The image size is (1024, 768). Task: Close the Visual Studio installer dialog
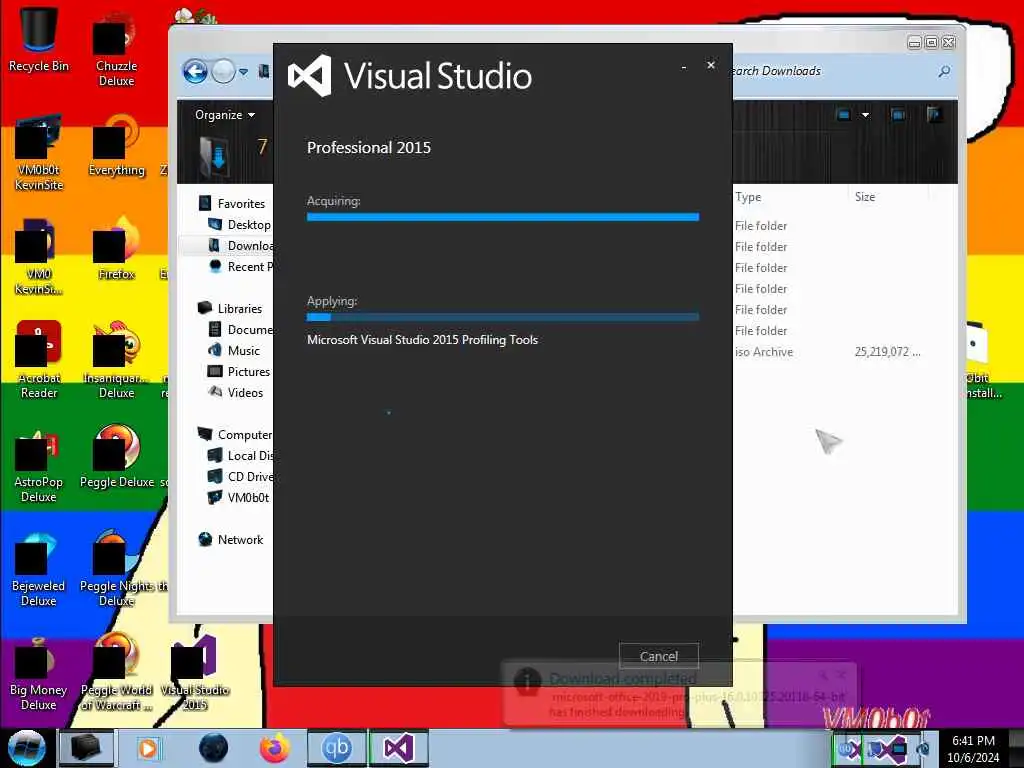(x=711, y=65)
